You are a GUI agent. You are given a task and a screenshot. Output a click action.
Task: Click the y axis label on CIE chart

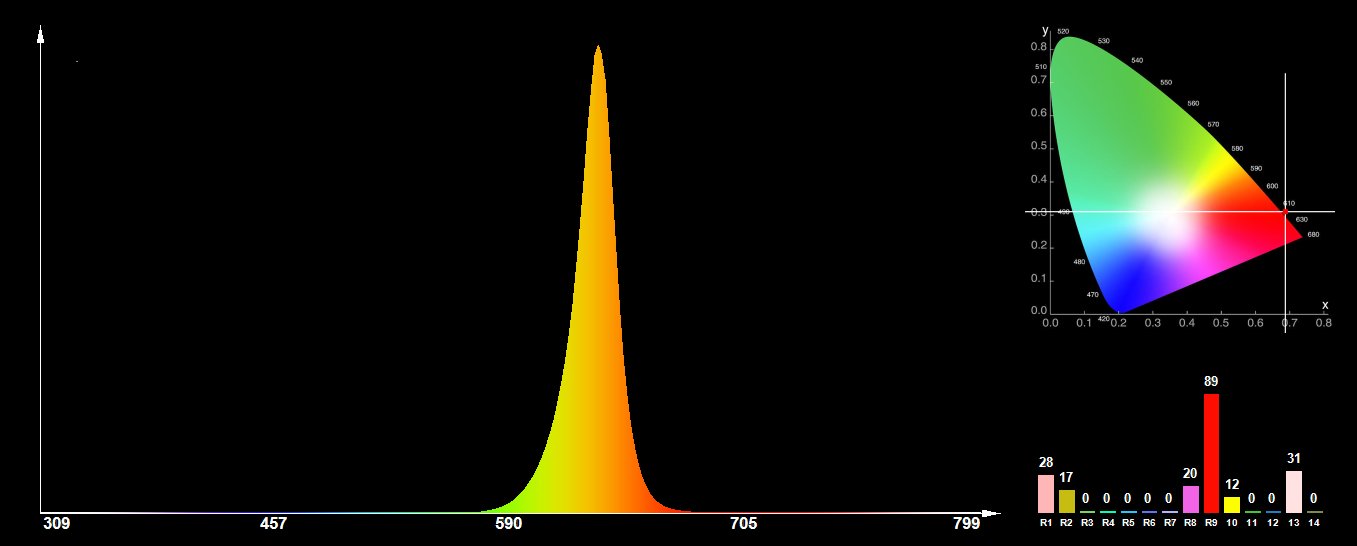click(x=1044, y=30)
